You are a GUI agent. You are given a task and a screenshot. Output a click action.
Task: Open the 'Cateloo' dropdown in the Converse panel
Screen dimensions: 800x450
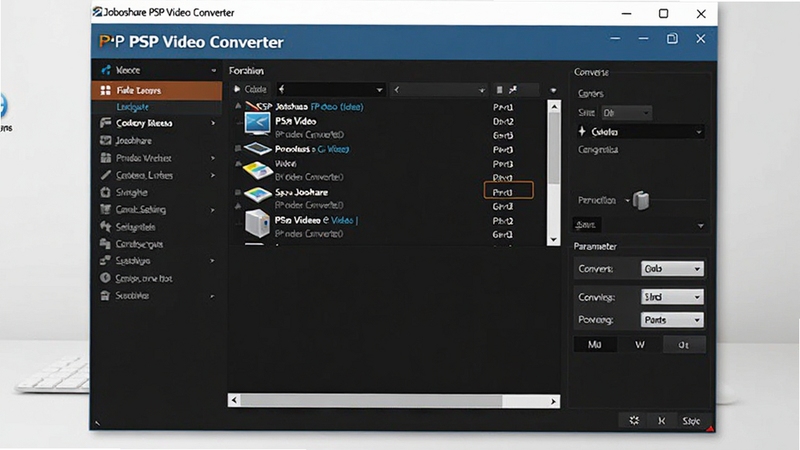click(x=641, y=132)
